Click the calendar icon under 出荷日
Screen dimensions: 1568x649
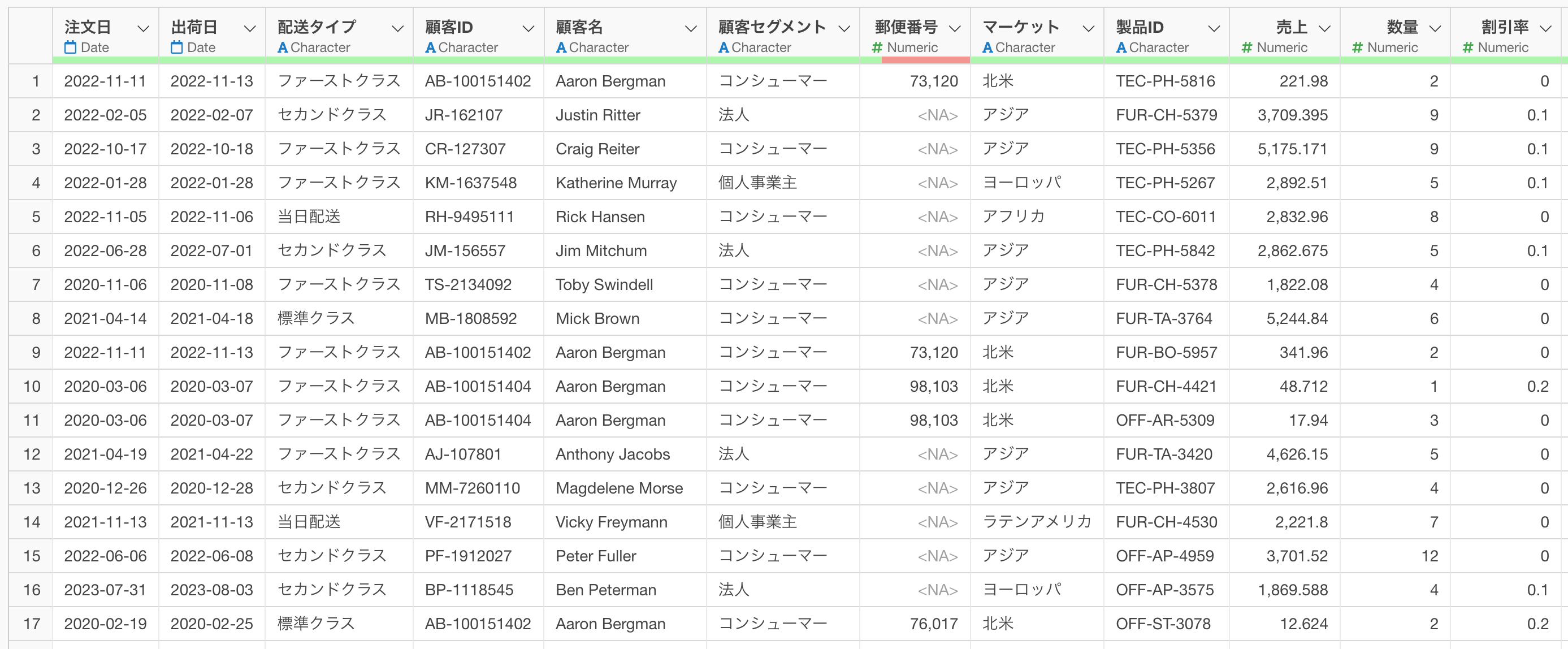177,47
